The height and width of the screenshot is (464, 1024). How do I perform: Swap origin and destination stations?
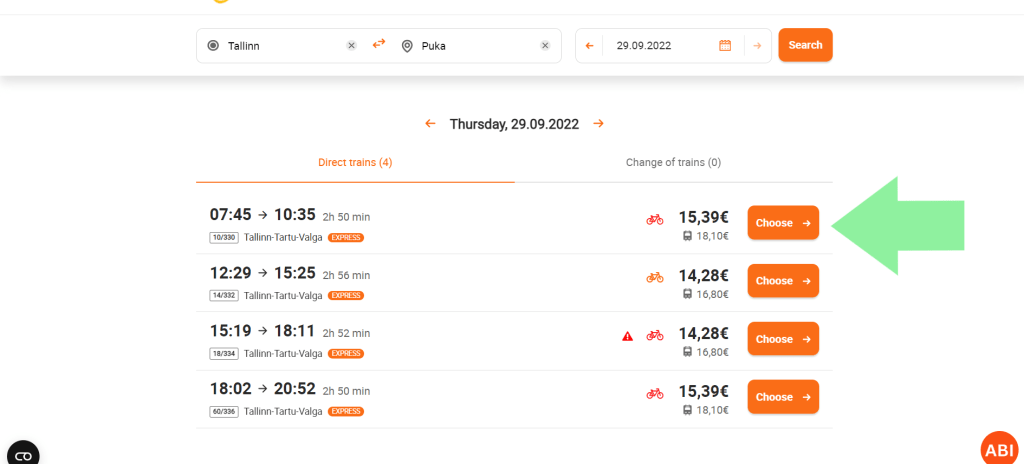pos(379,44)
